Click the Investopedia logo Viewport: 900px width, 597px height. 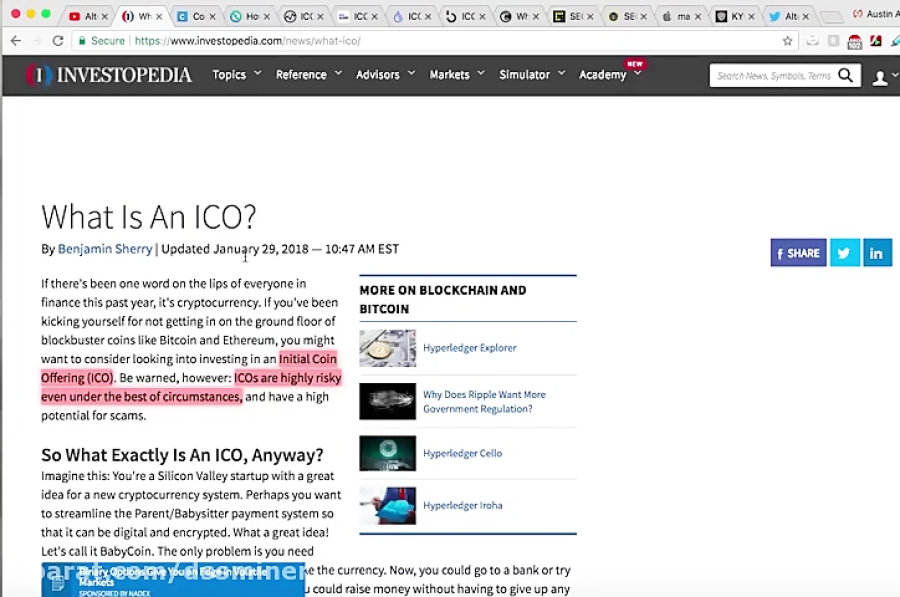point(108,75)
